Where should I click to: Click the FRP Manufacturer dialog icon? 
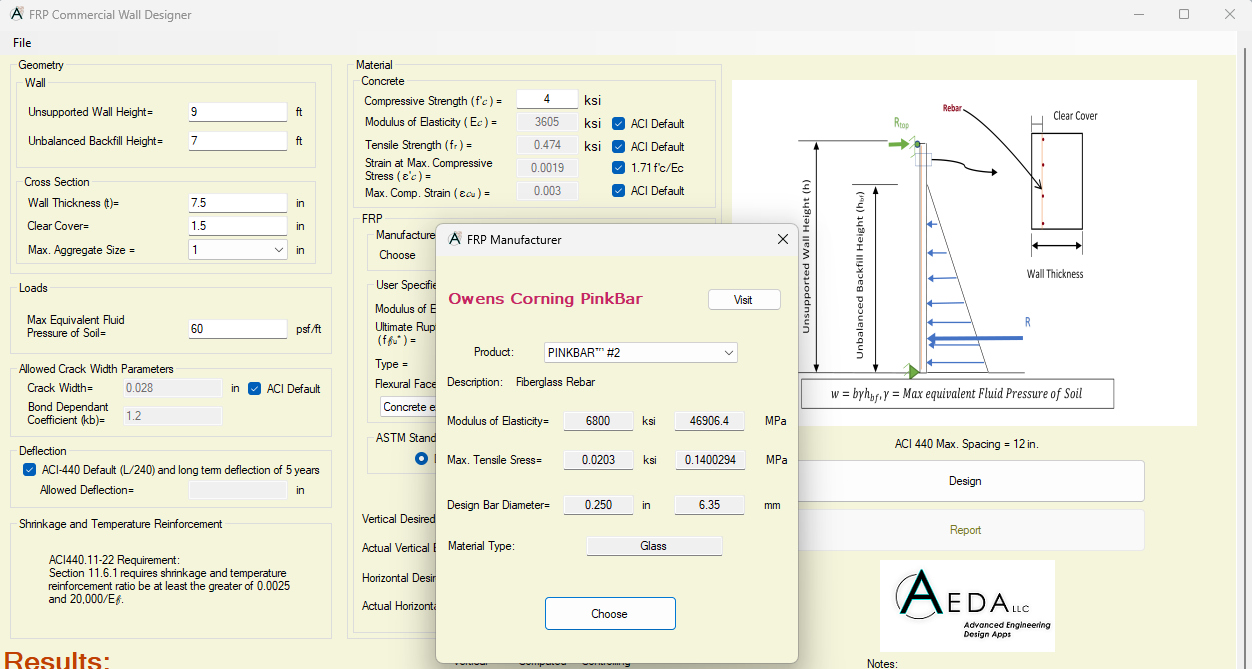pyautogui.click(x=455, y=239)
